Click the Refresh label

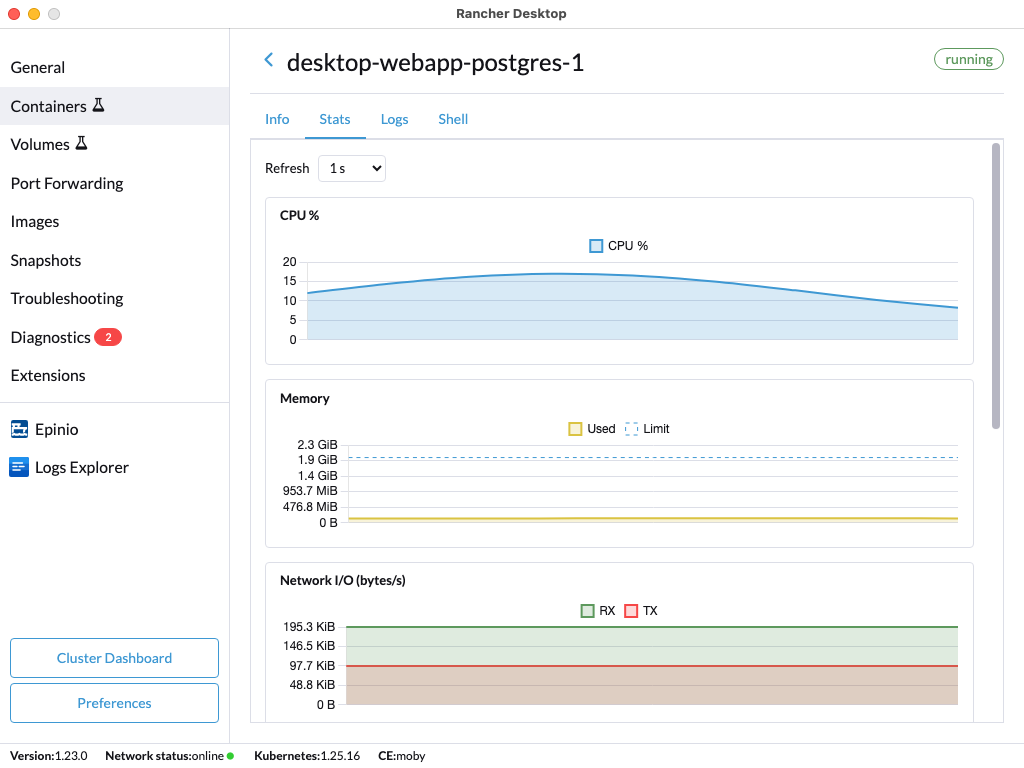pos(287,168)
